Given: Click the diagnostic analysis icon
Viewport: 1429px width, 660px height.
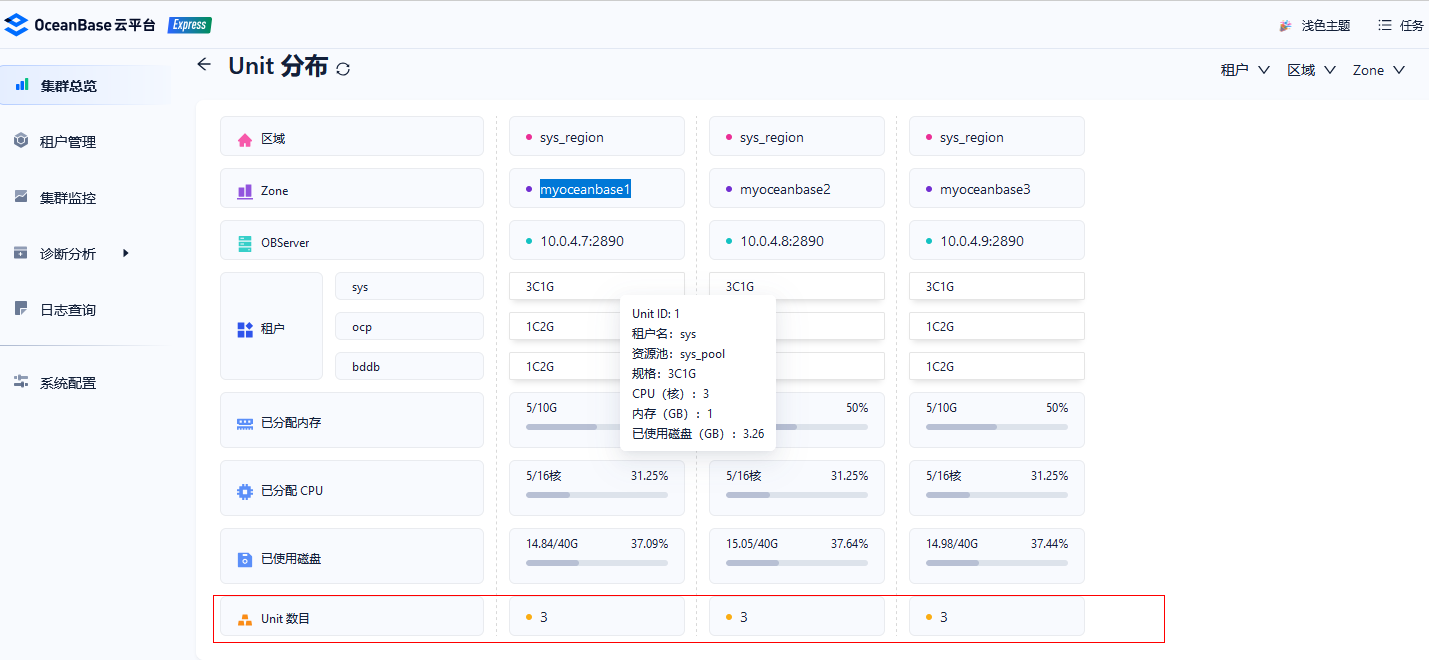Looking at the screenshot, I should point(21,253).
